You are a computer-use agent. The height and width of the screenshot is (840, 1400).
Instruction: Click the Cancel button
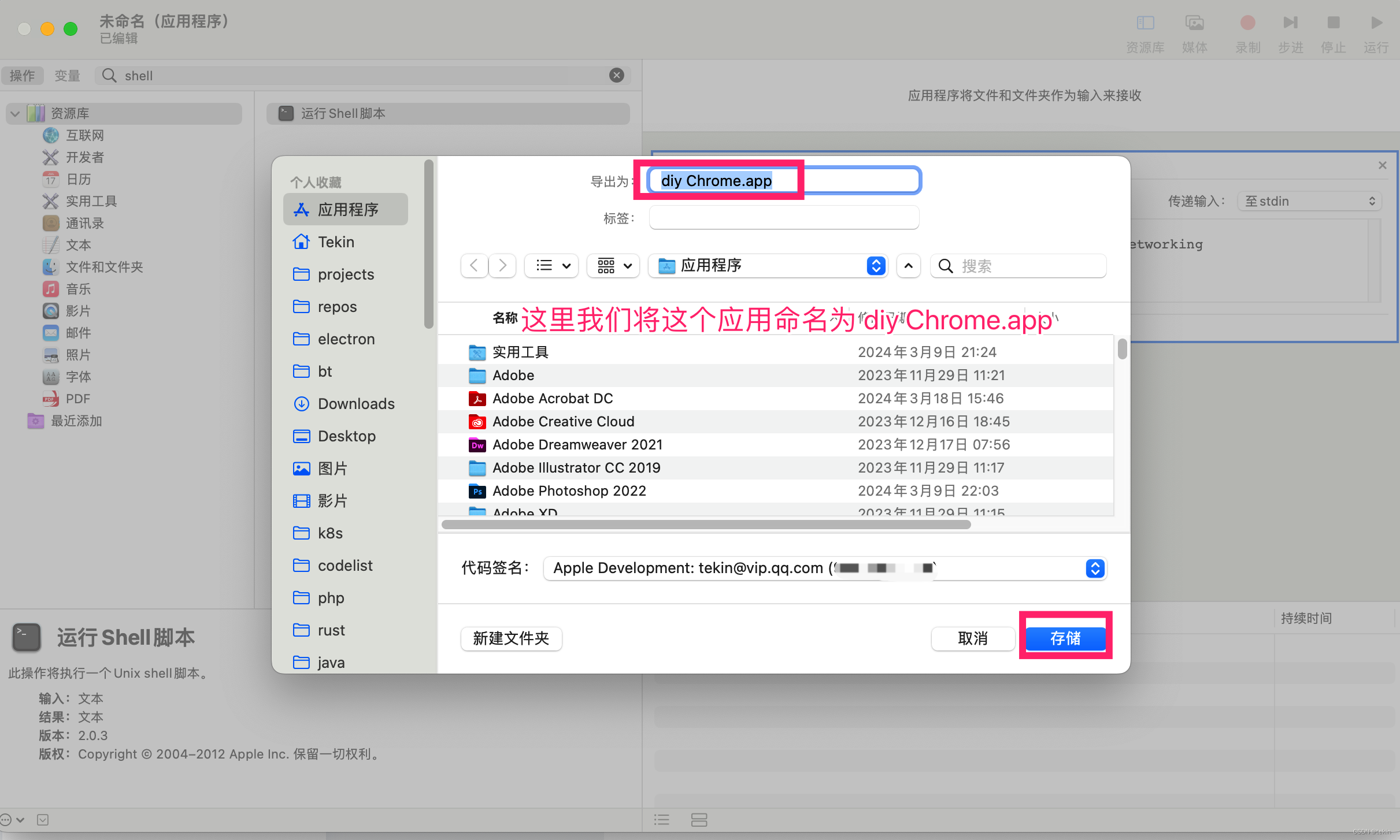(x=973, y=638)
